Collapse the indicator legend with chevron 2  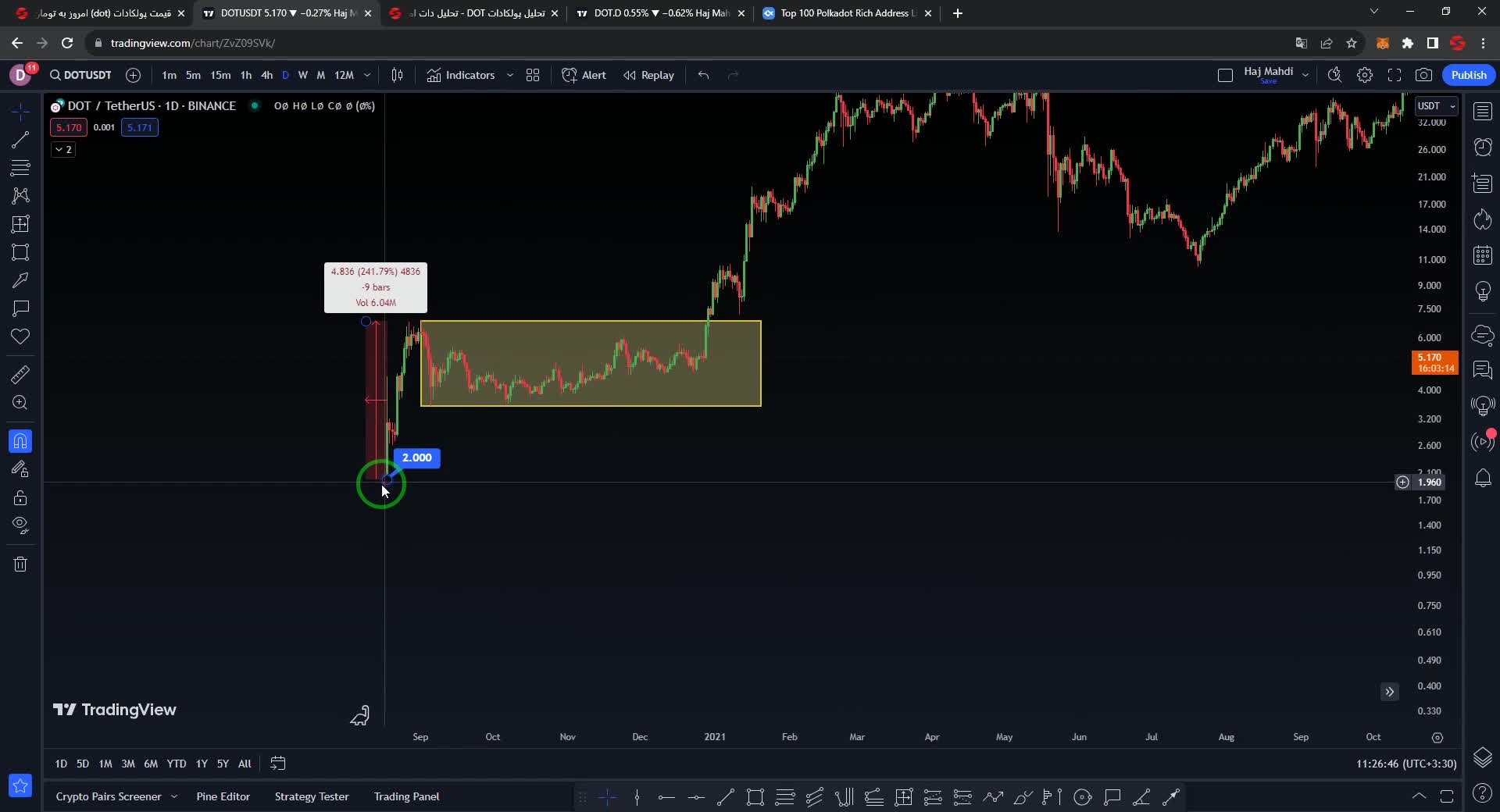(x=63, y=149)
